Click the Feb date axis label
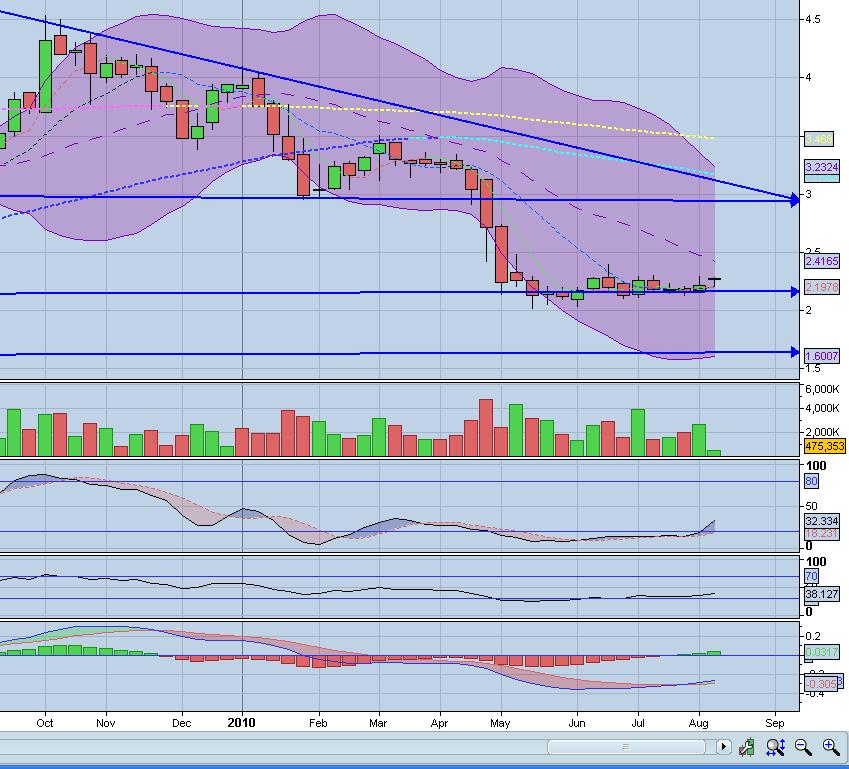The image size is (849, 769). [318, 723]
